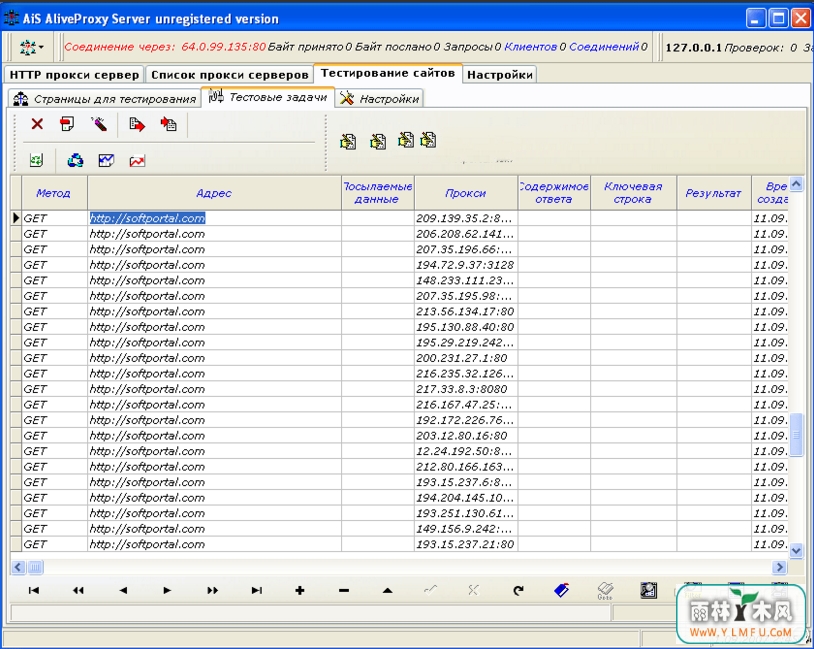Viewport: 814px width, 649px height.
Task: Click the red line chart icon
Action: click(x=137, y=161)
